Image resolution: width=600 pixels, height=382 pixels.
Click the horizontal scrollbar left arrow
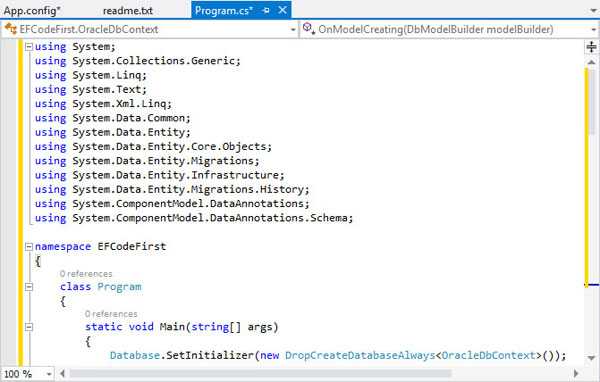tap(62, 373)
